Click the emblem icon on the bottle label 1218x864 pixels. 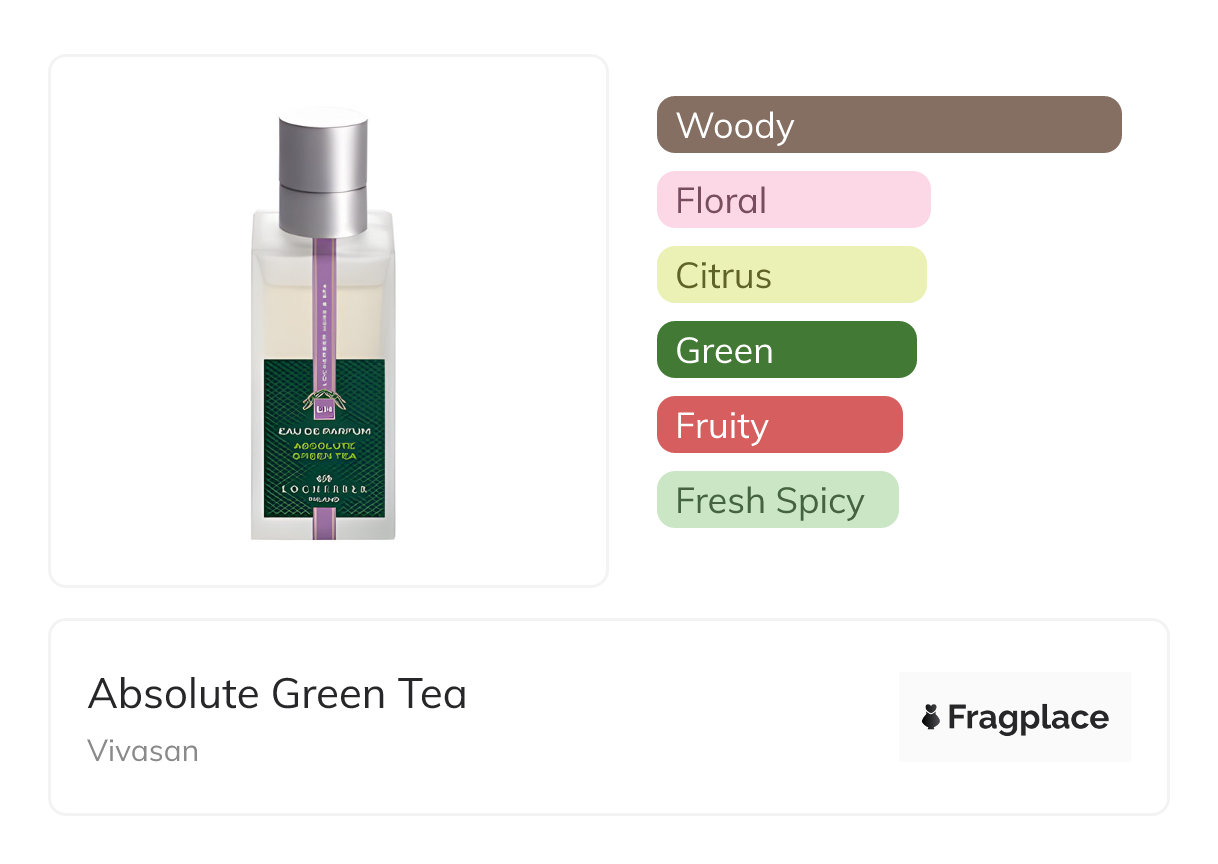click(x=323, y=405)
